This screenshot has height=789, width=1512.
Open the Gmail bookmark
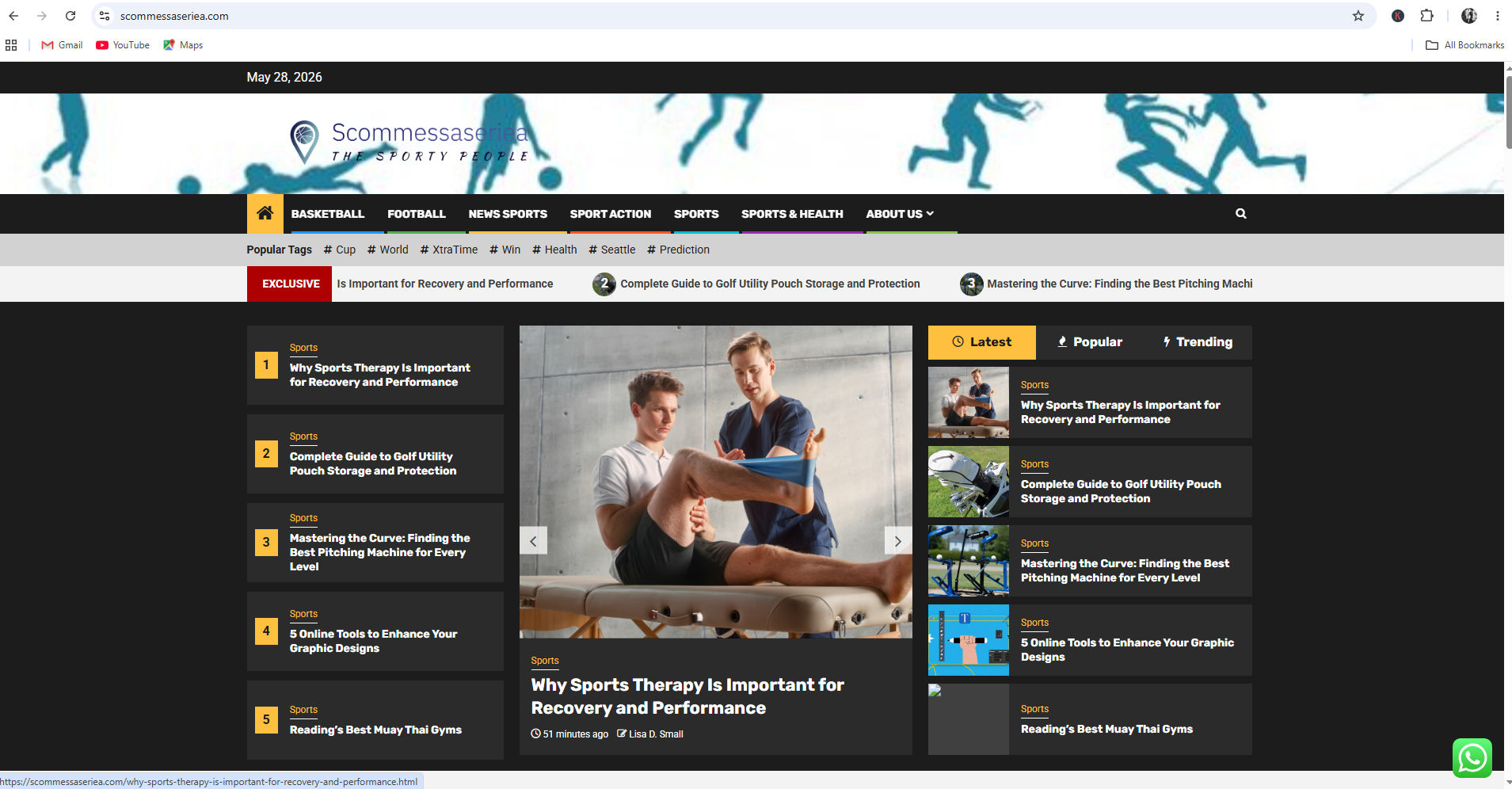tap(62, 45)
